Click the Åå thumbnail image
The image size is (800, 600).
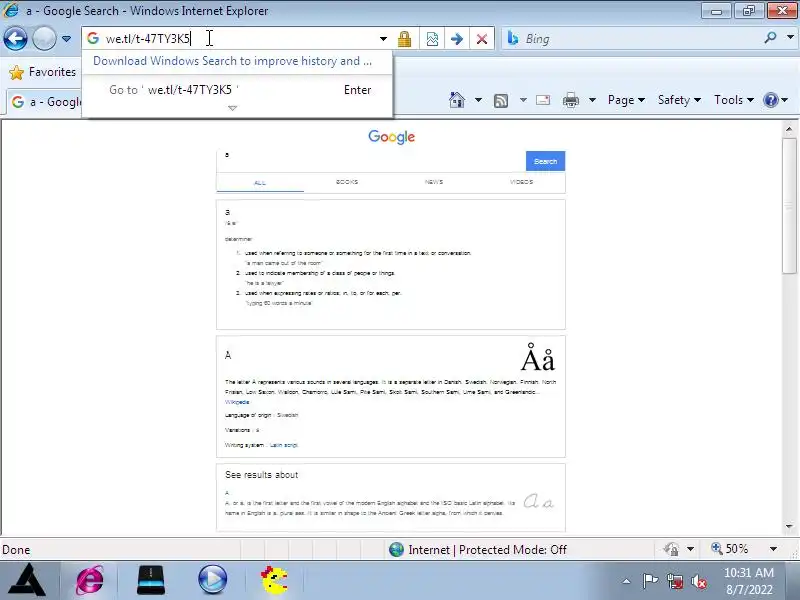pyautogui.click(x=538, y=358)
